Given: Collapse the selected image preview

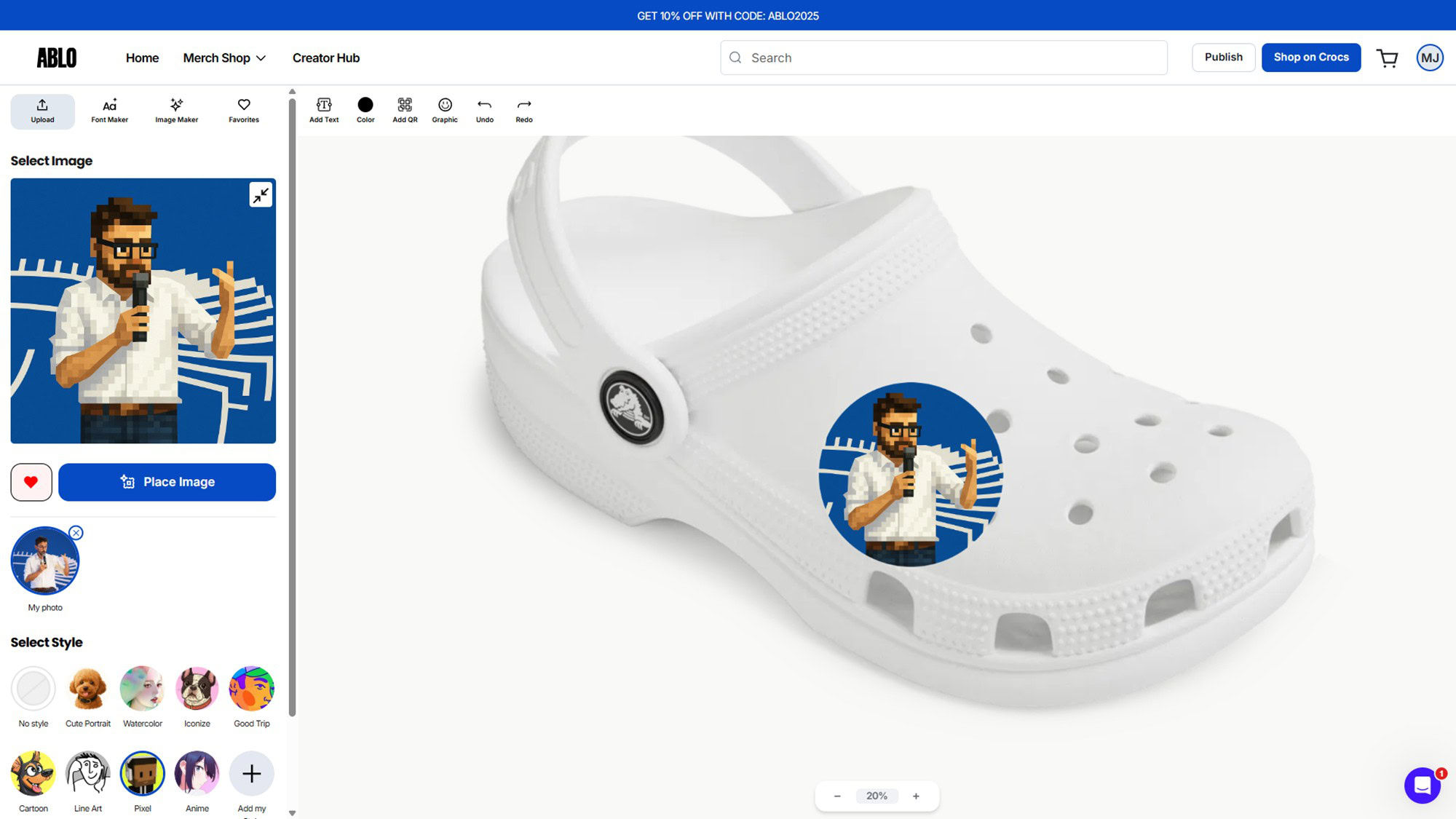Looking at the screenshot, I should pyautogui.click(x=261, y=195).
